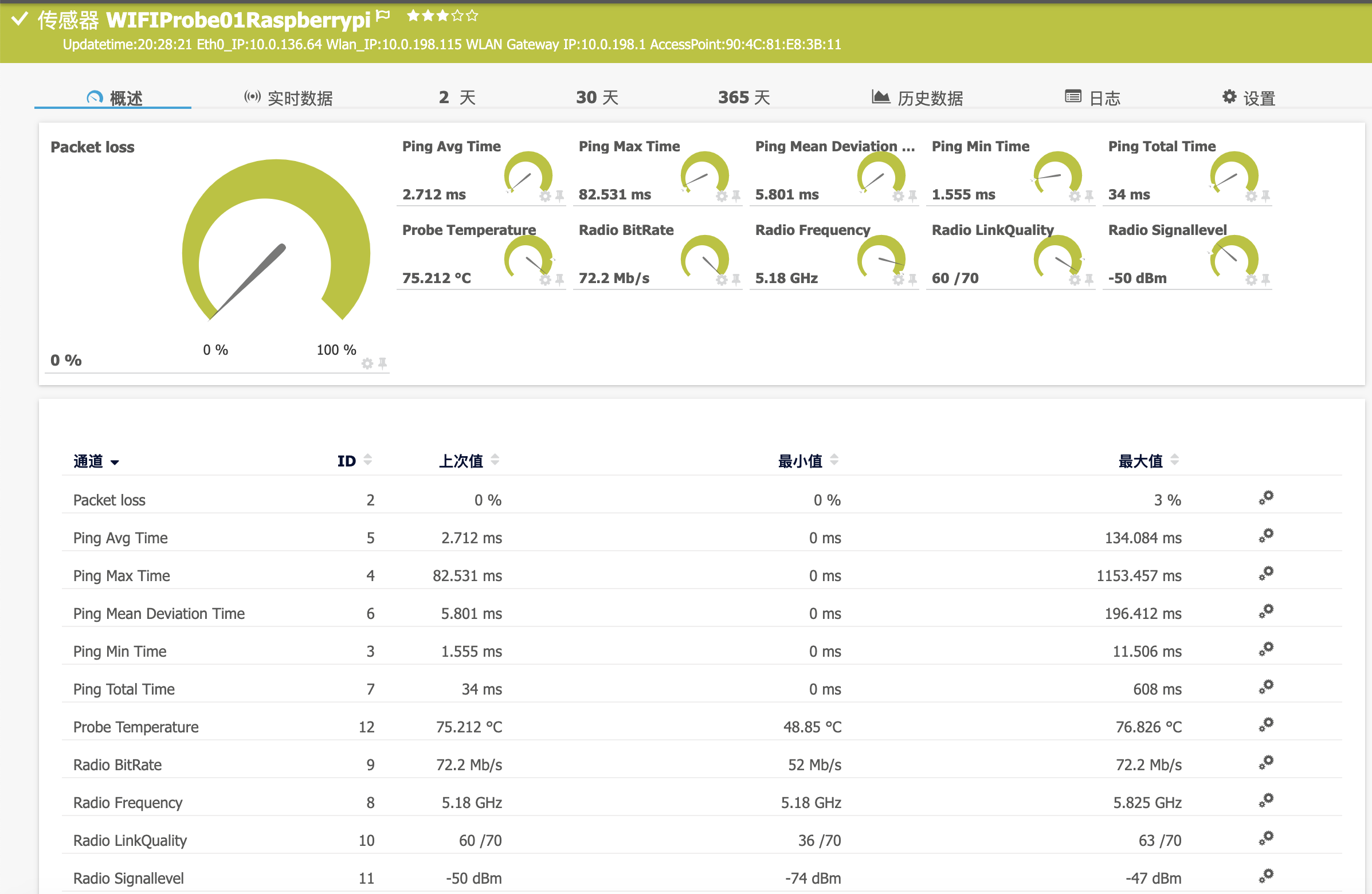This screenshot has width=1372, height=894.
Task: Open Packet loss gauge settings gear
Action: [367, 363]
